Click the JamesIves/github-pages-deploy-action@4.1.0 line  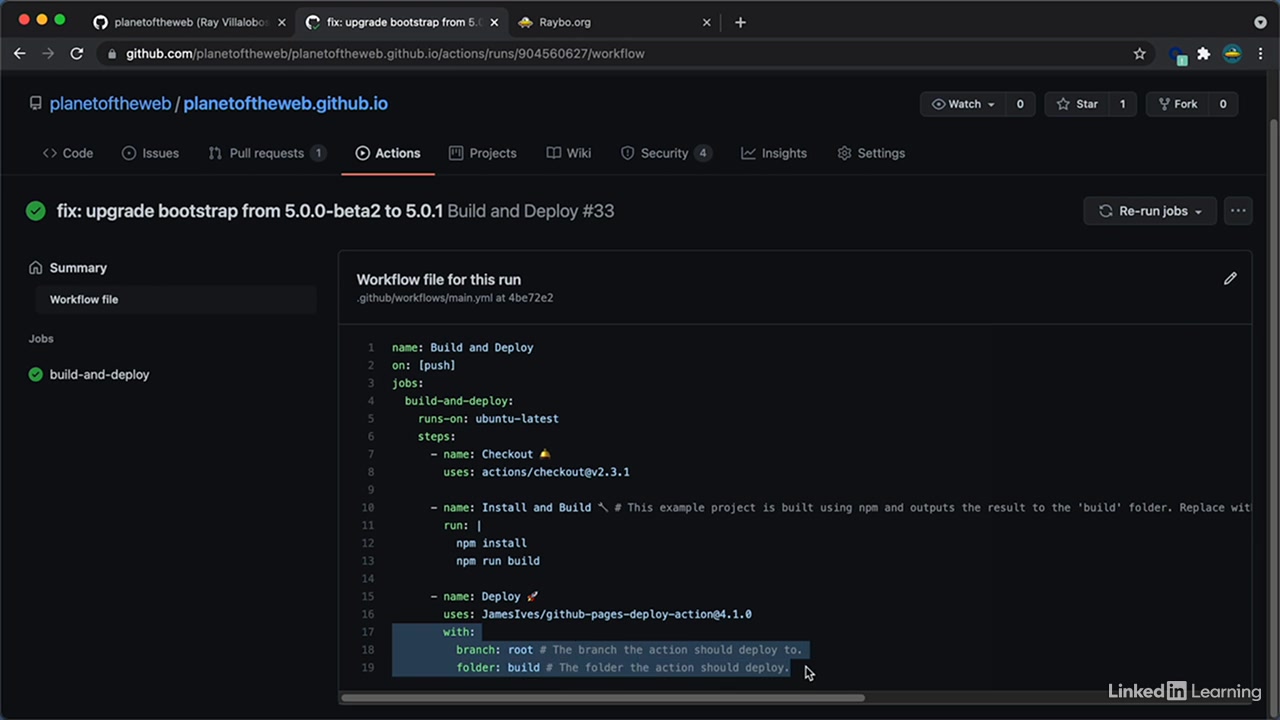click(x=598, y=614)
